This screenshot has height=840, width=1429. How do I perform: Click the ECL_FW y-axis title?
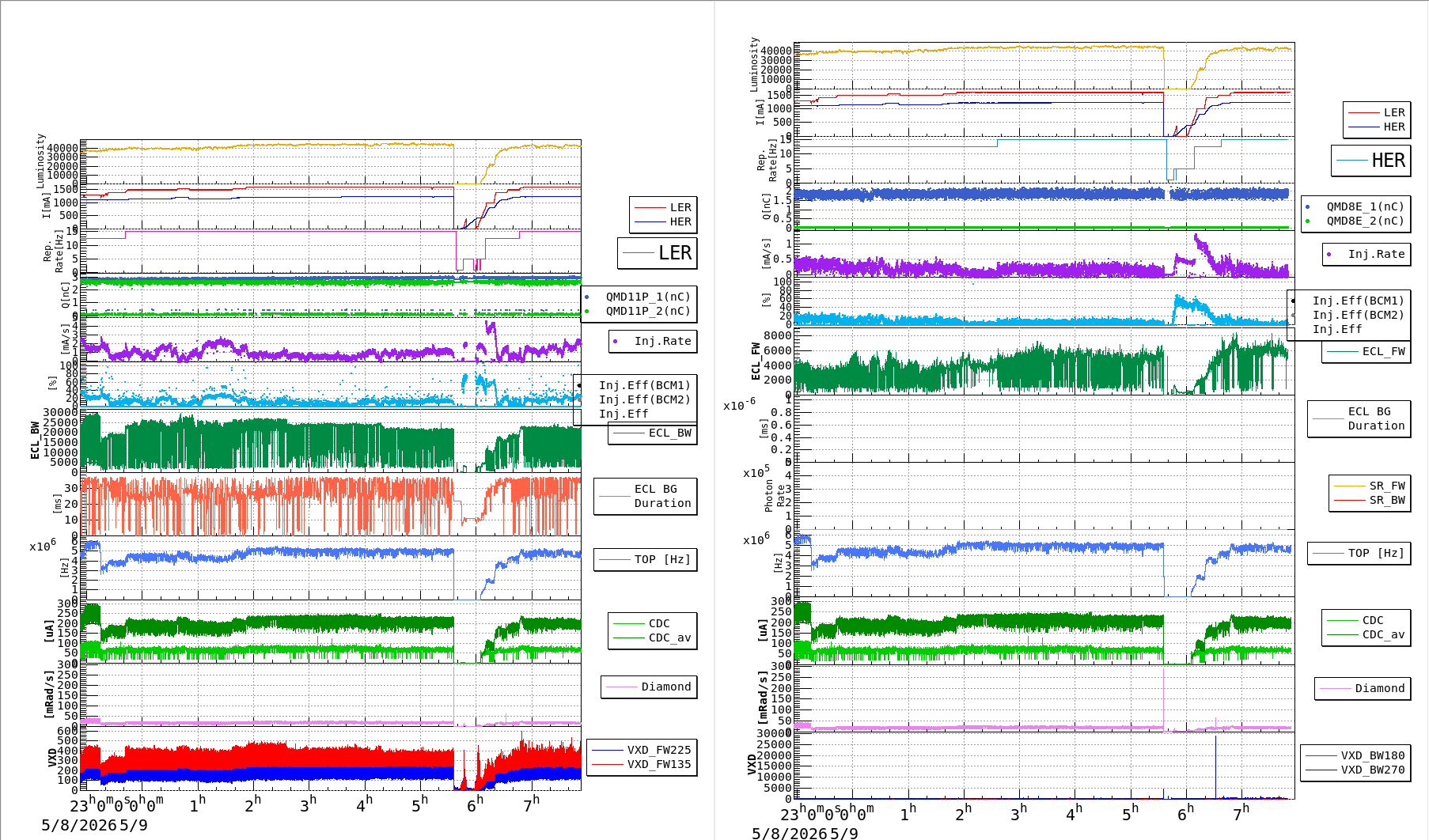(756, 361)
